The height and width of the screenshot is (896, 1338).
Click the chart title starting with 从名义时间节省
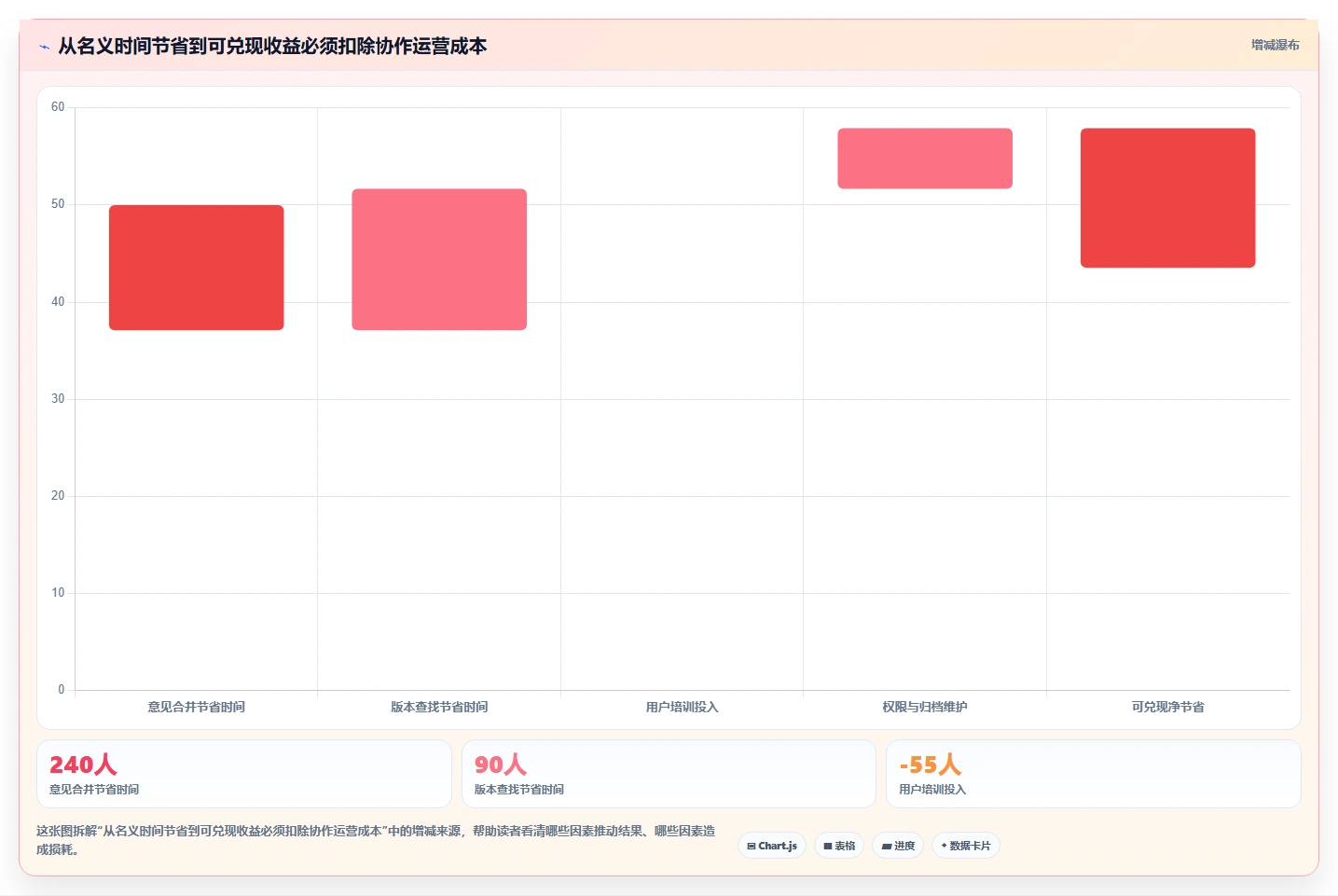(272, 46)
